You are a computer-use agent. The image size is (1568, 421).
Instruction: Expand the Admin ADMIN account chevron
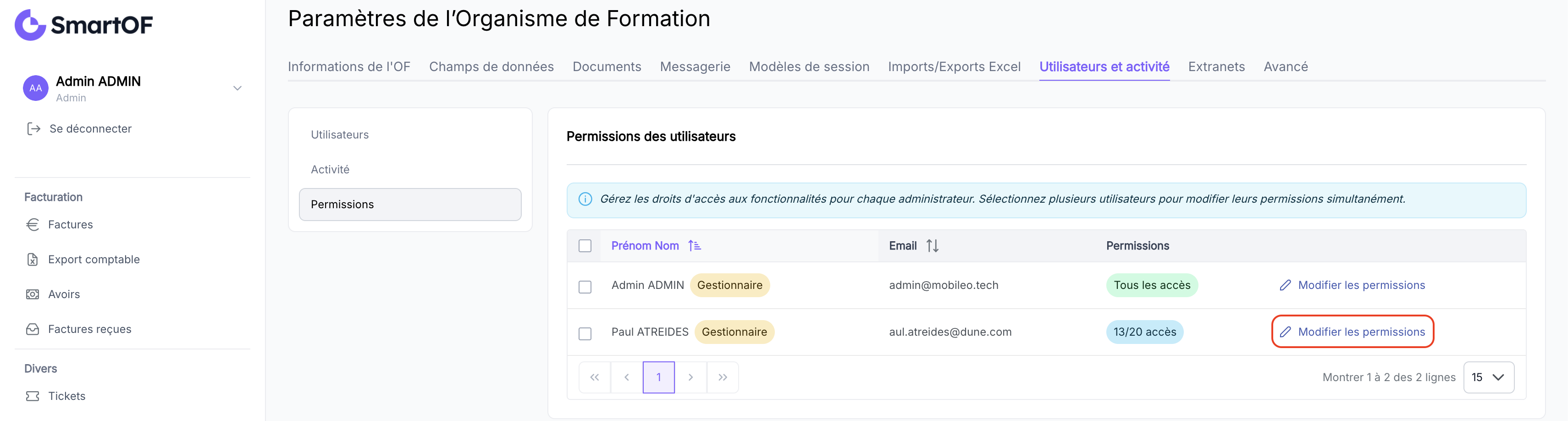coord(237,89)
